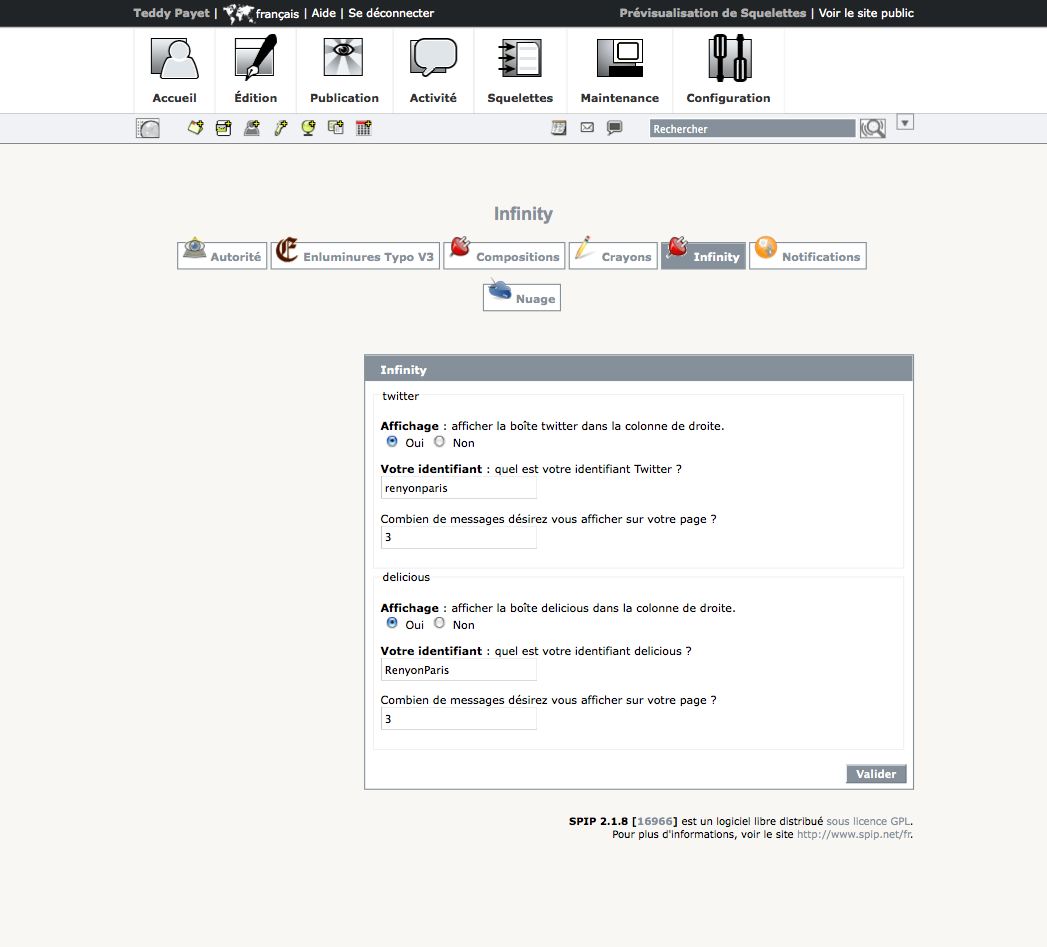Select Non for delicious box display
The width and height of the screenshot is (1047, 947).
440,623
